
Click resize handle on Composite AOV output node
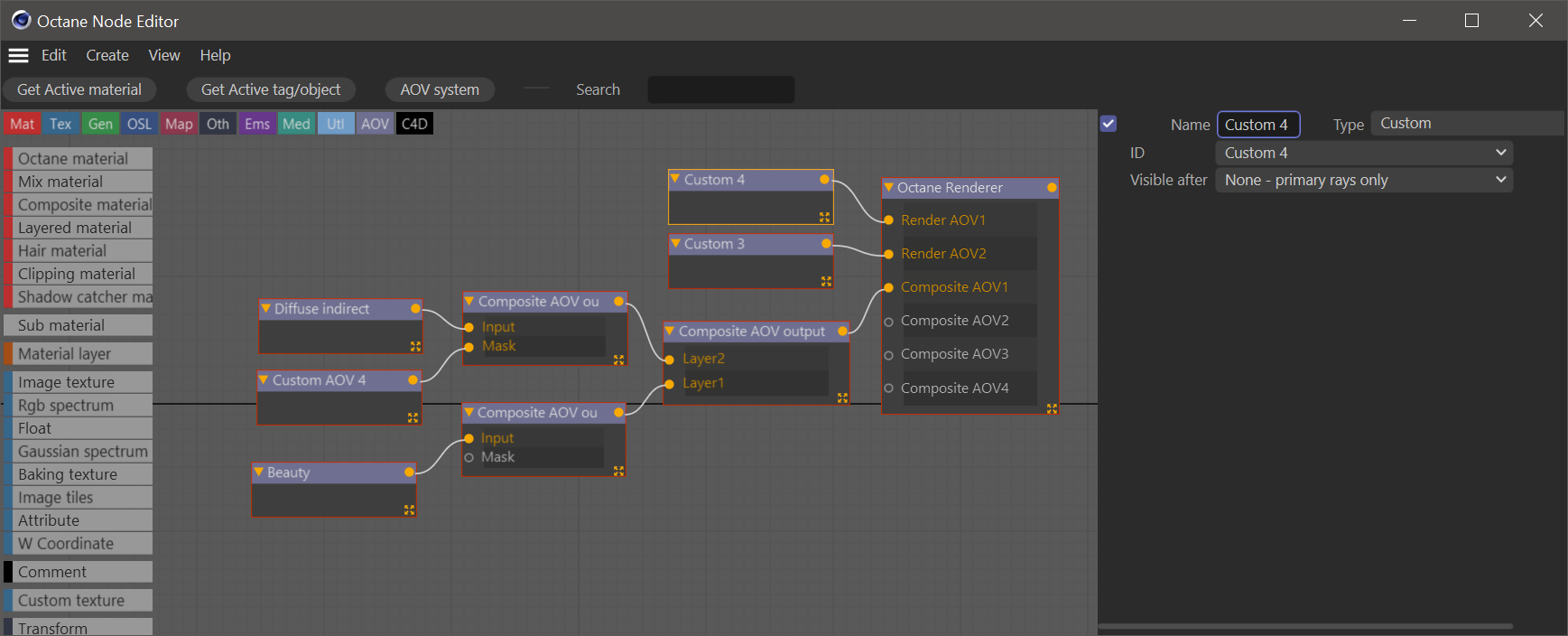click(x=842, y=397)
